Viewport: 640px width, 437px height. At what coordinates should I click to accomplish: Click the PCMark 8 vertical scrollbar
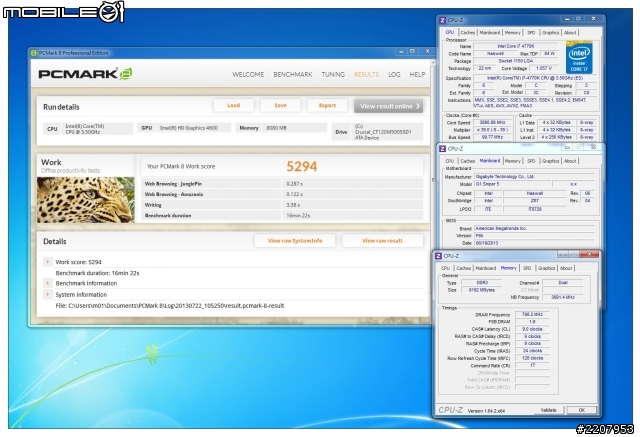point(432,180)
